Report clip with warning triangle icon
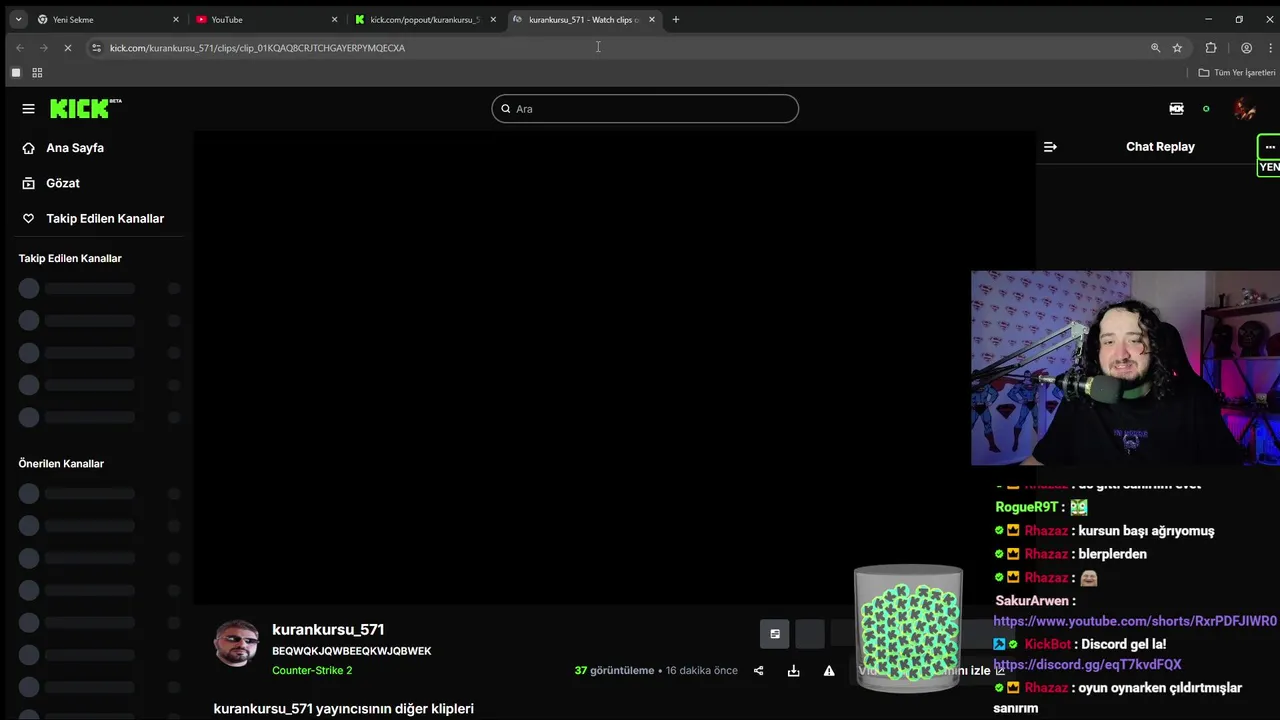The height and width of the screenshot is (720, 1280). coord(829,671)
